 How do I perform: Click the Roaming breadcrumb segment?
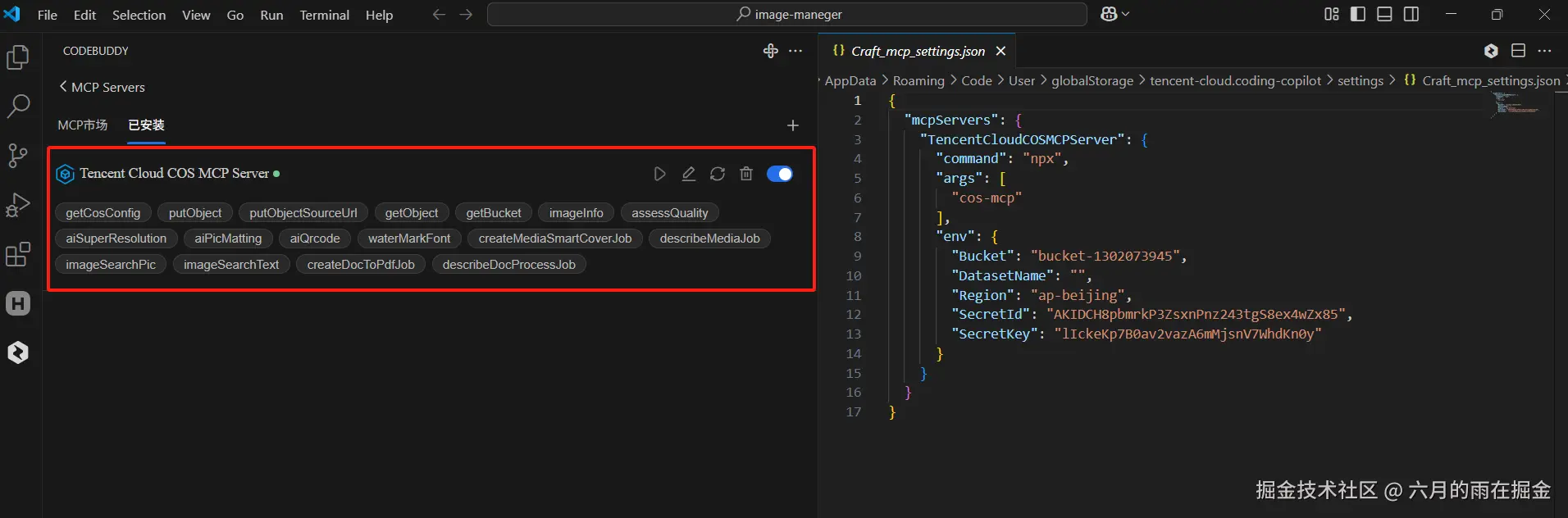tap(918, 80)
